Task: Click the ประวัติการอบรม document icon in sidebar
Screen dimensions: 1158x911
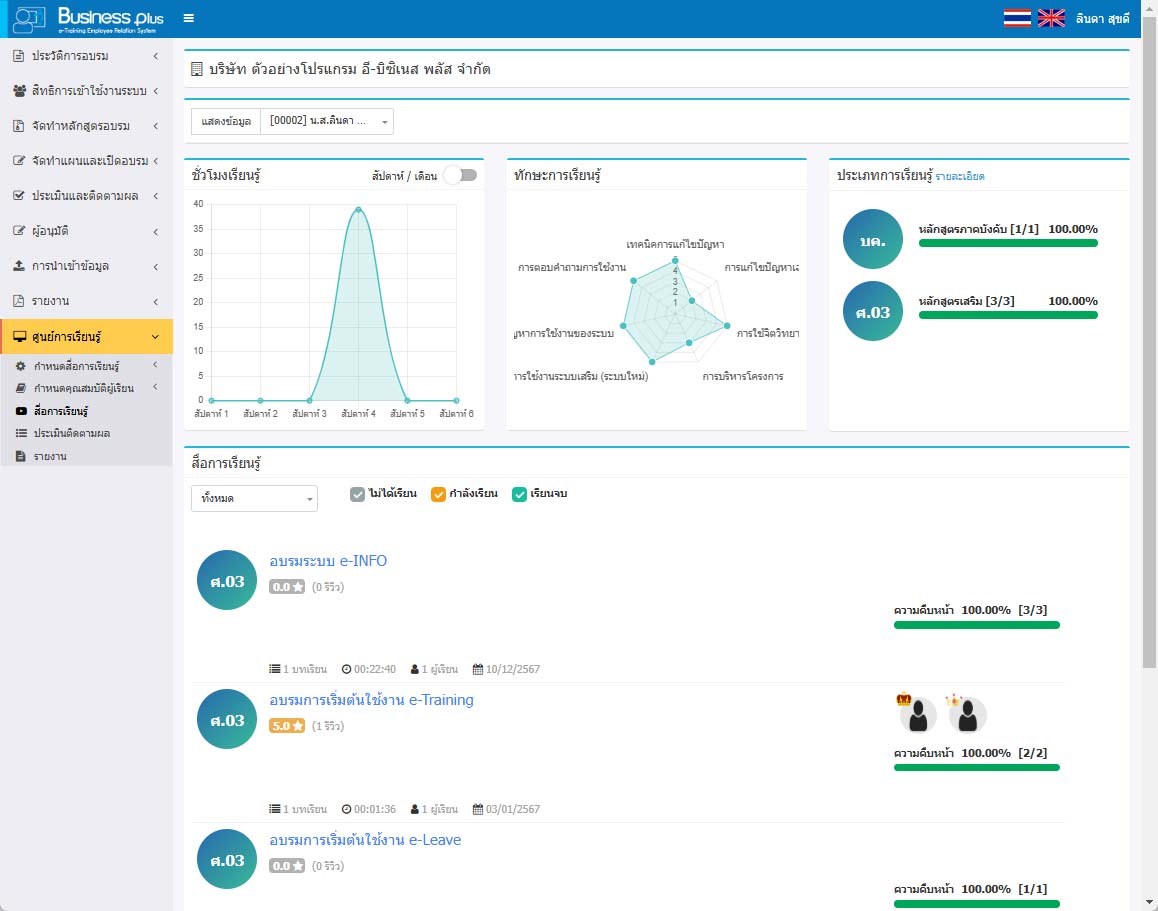Action: [19, 56]
